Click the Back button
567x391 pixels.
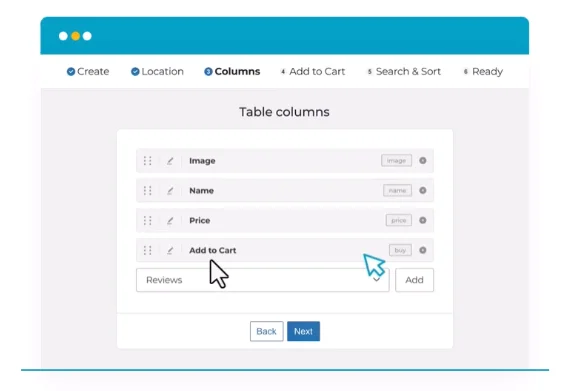click(267, 331)
